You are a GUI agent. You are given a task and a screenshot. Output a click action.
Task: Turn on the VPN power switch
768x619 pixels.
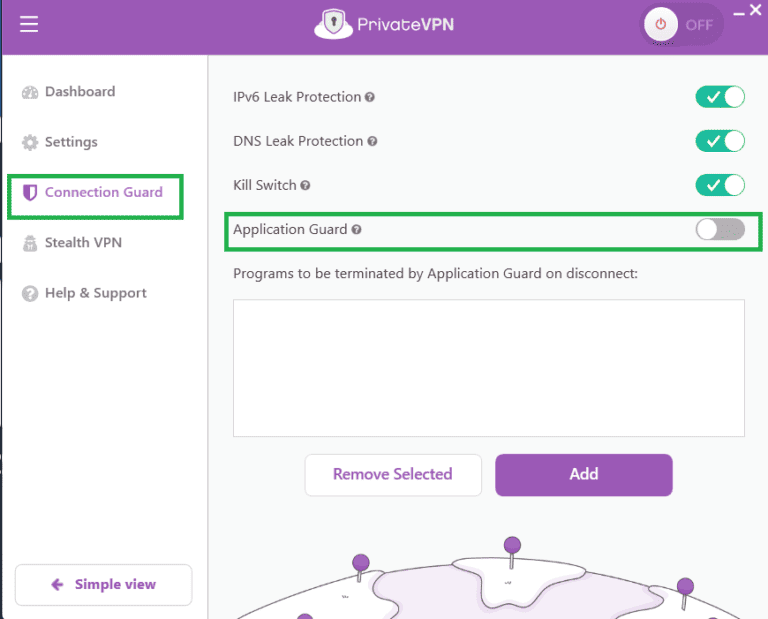pyautogui.click(x=682, y=25)
